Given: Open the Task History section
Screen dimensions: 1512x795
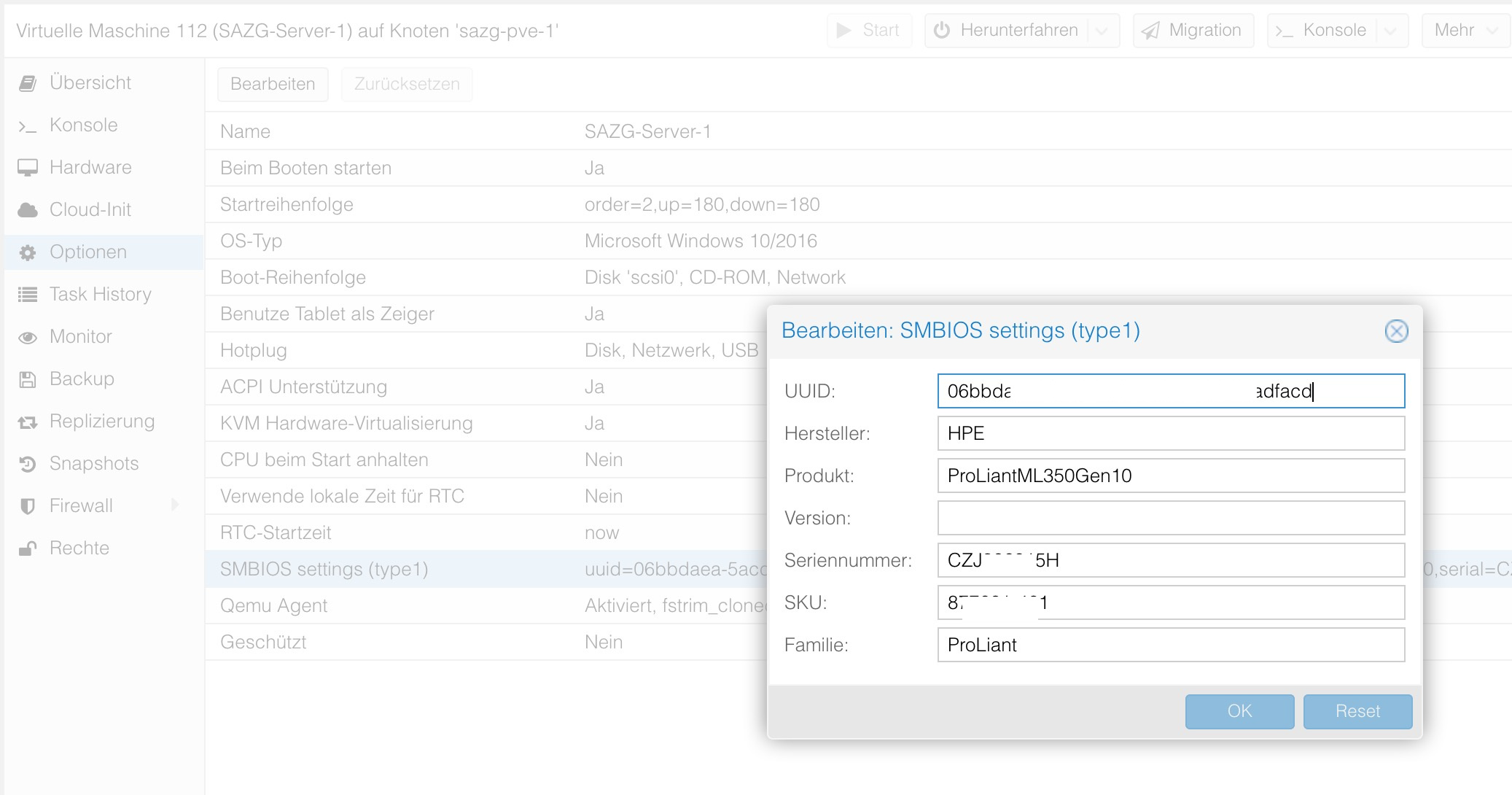Looking at the screenshot, I should (104, 295).
